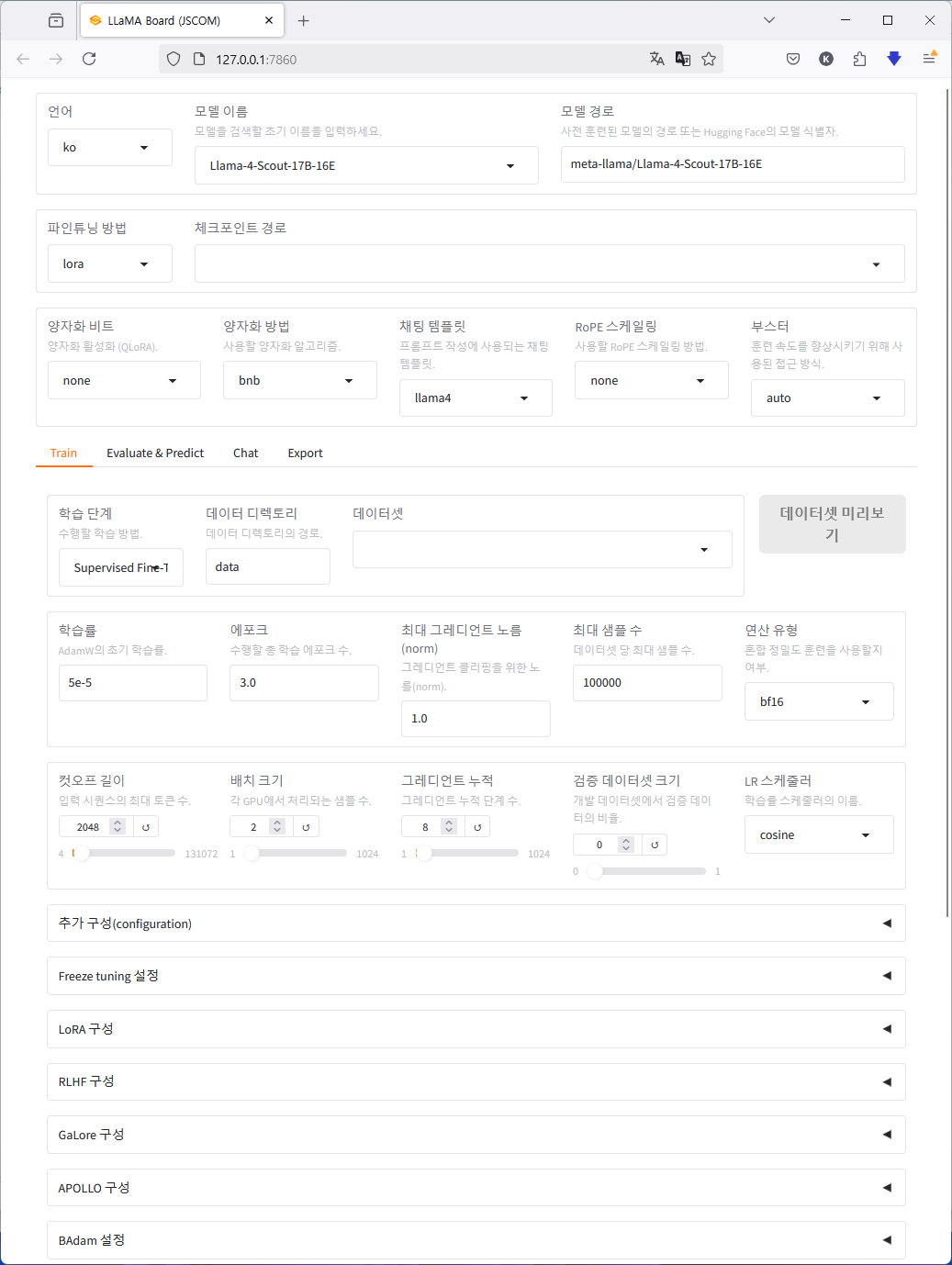Click the 데이터셋 미리보기 preview button
The height and width of the screenshot is (1265, 952).
[x=833, y=524]
